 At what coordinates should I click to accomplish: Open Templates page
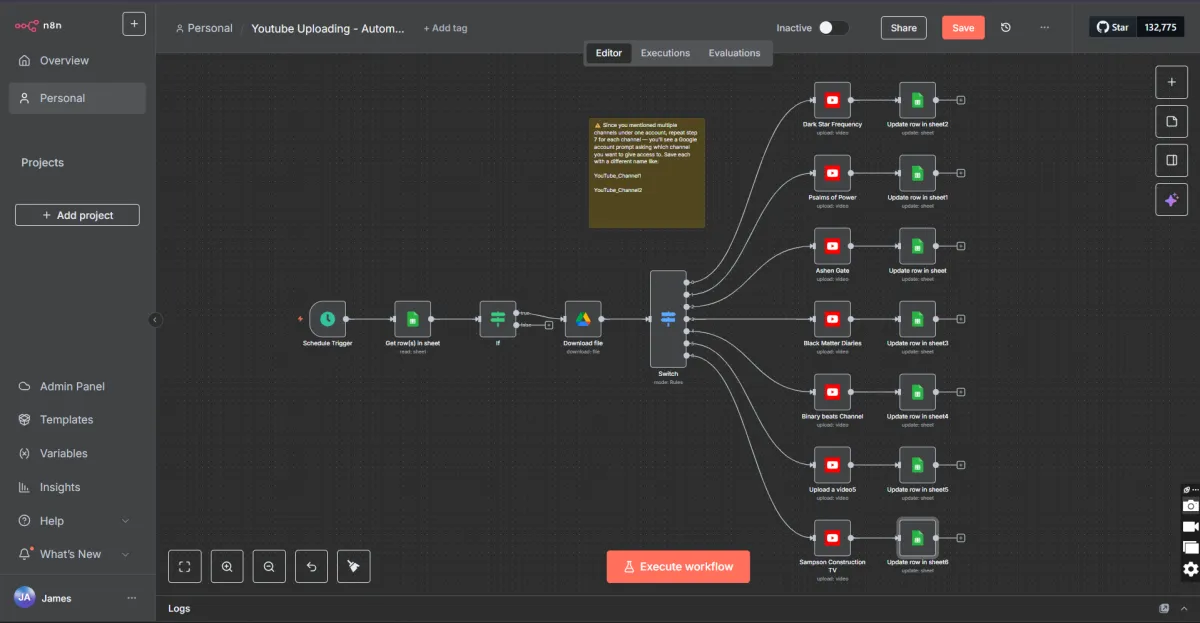point(77,420)
